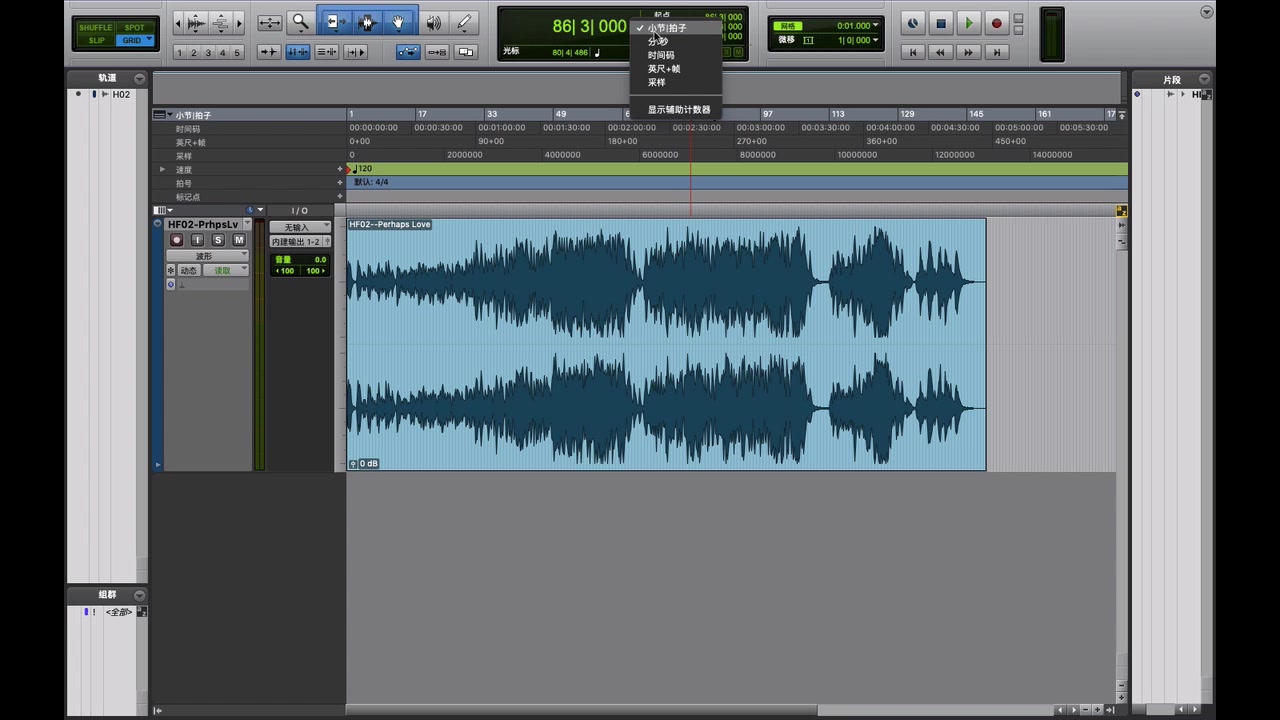Add tempo change plus button
The height and width of the screenshot is (720, 1280).
coord(340,169)
